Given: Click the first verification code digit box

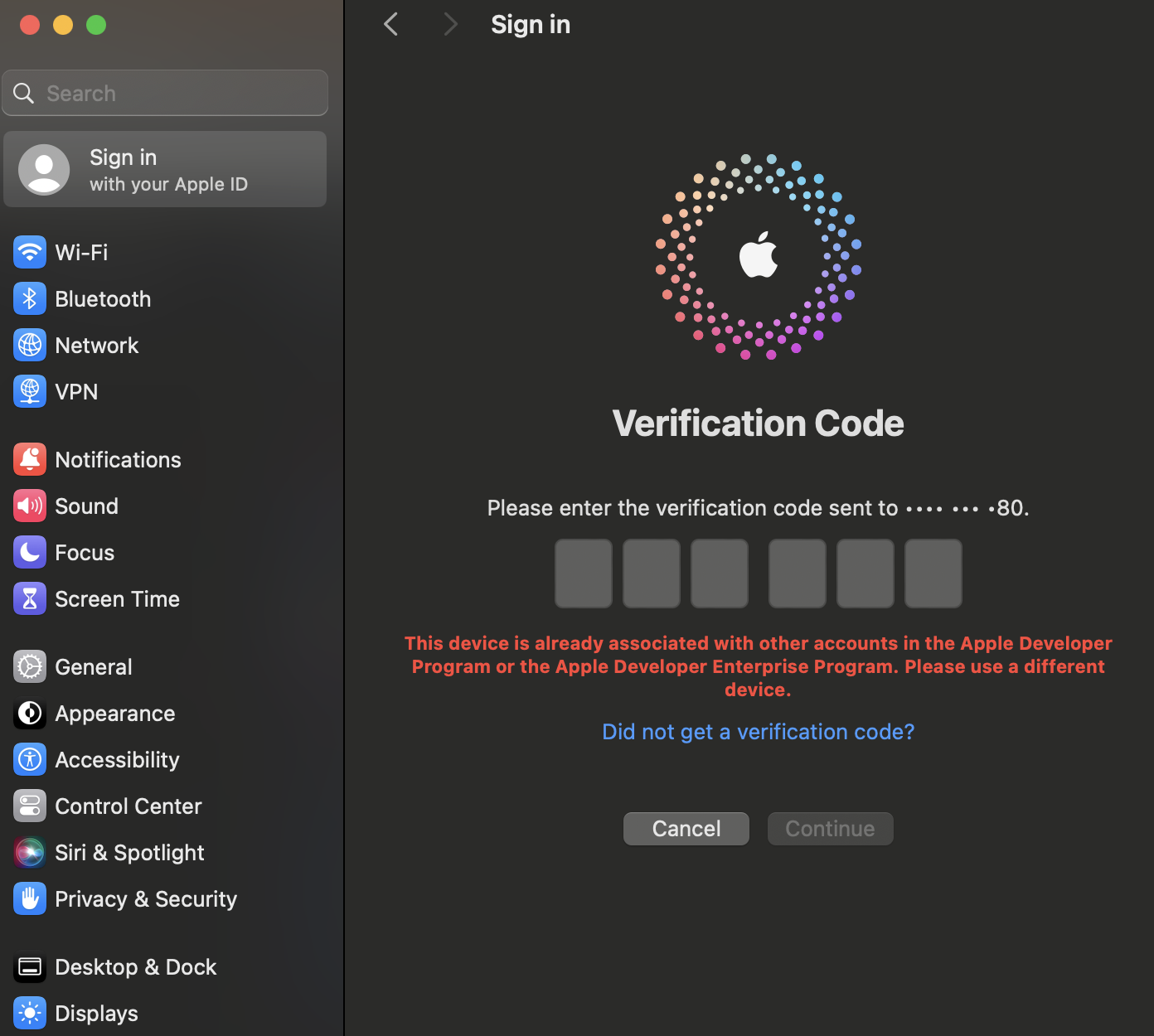Looking at the screenshot, I should 584,574.
